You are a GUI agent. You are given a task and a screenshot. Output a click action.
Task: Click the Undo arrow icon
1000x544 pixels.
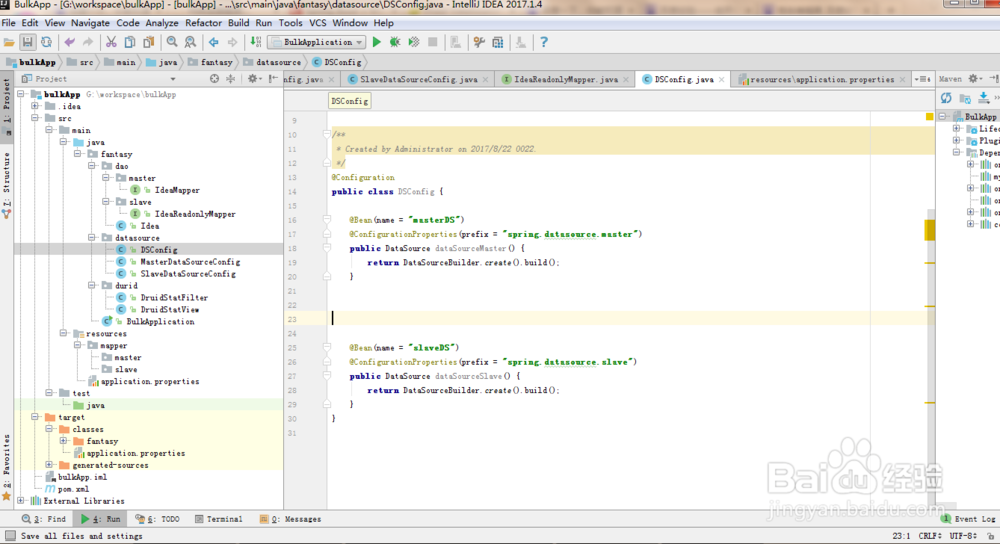70,42
